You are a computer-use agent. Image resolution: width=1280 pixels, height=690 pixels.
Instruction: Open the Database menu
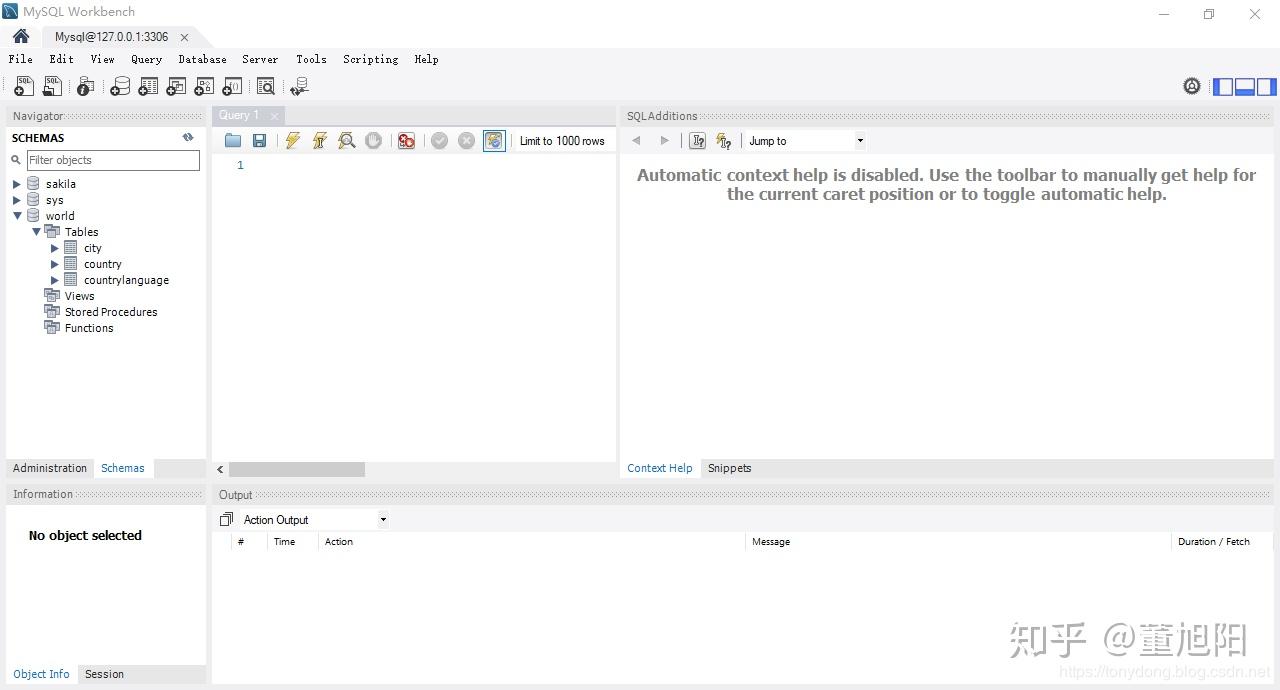[202, 59]
